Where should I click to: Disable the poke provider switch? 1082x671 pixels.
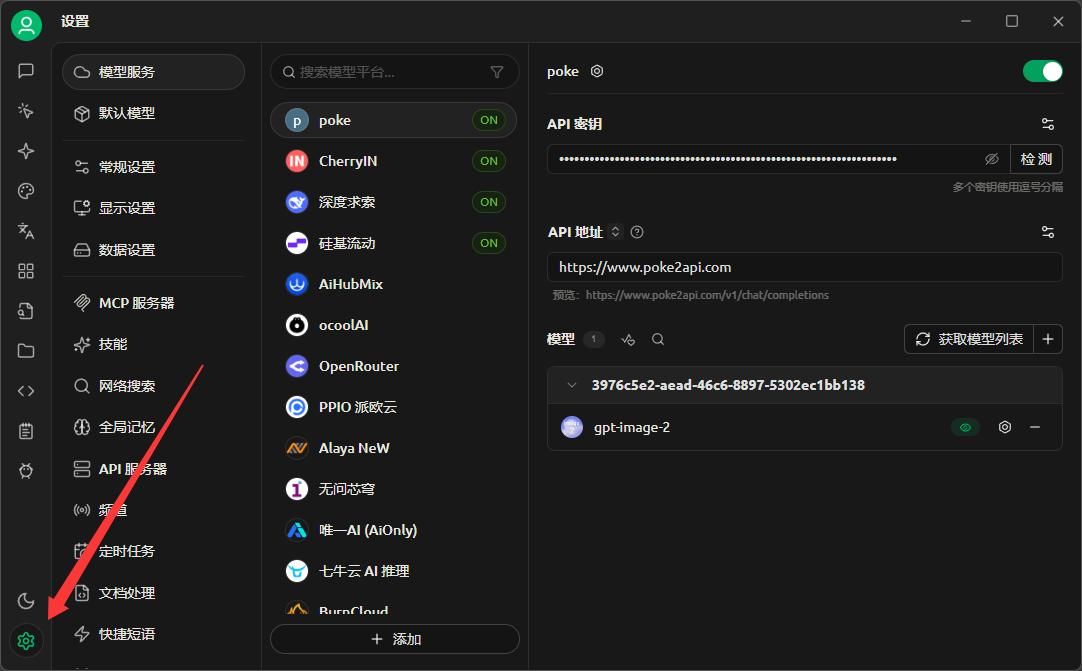(1043, 71)
